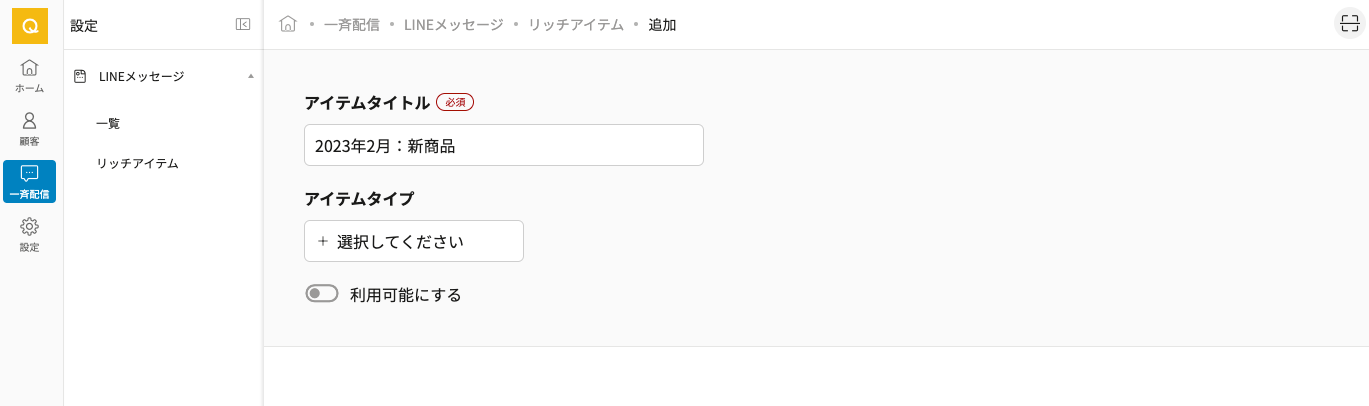Click the LINEメッセージ menu heading
Screen dimensions: 1369x406
[141, 76]
